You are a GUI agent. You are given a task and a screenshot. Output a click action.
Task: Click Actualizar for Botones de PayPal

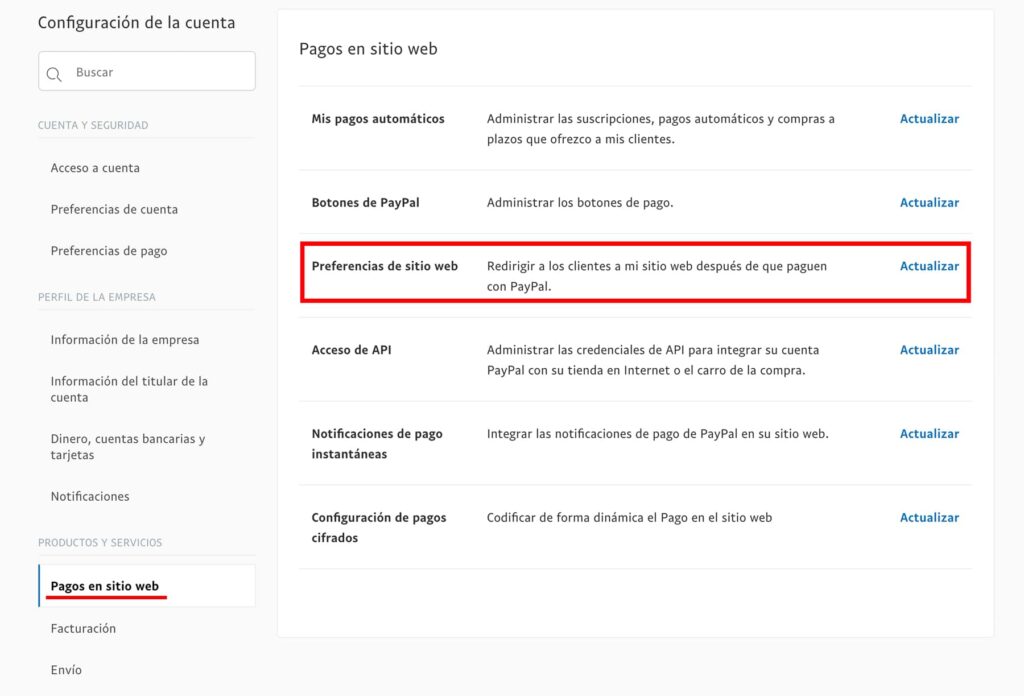tap(929, 202)
